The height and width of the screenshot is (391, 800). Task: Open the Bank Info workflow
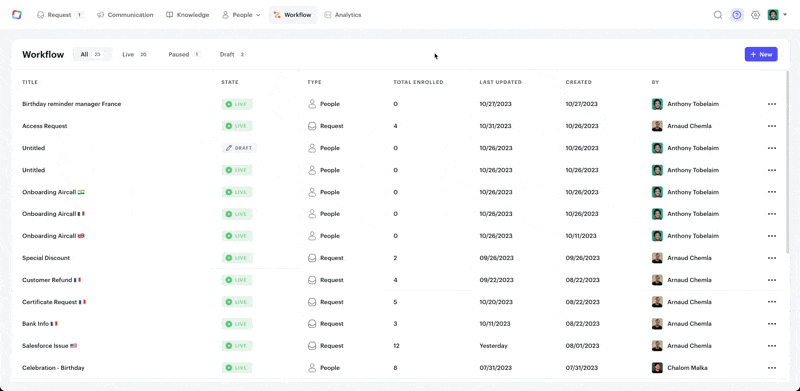[x=40, y=324]
